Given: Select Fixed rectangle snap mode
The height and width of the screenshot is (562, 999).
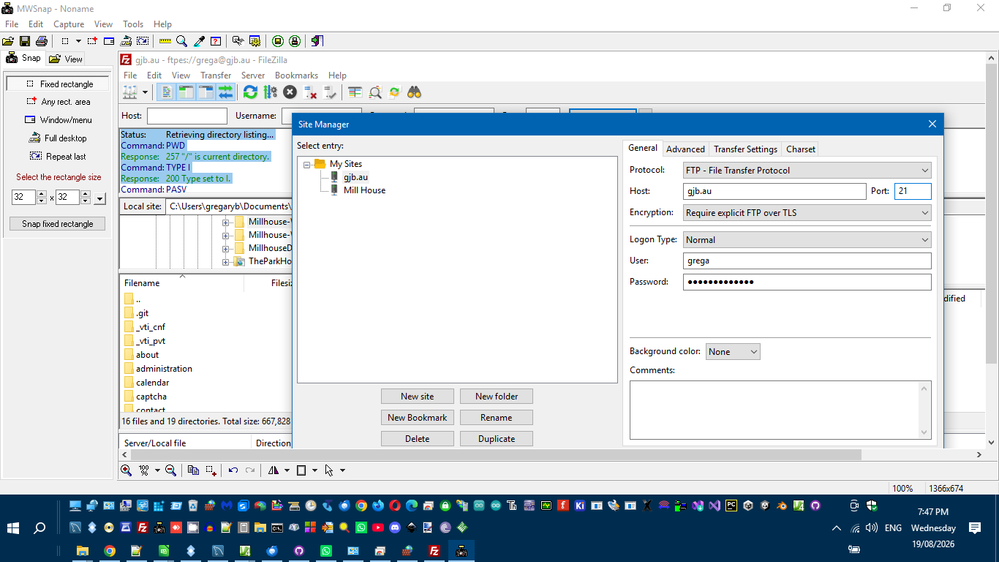Looking at the screenshot, I should click(x=59, y=84).
